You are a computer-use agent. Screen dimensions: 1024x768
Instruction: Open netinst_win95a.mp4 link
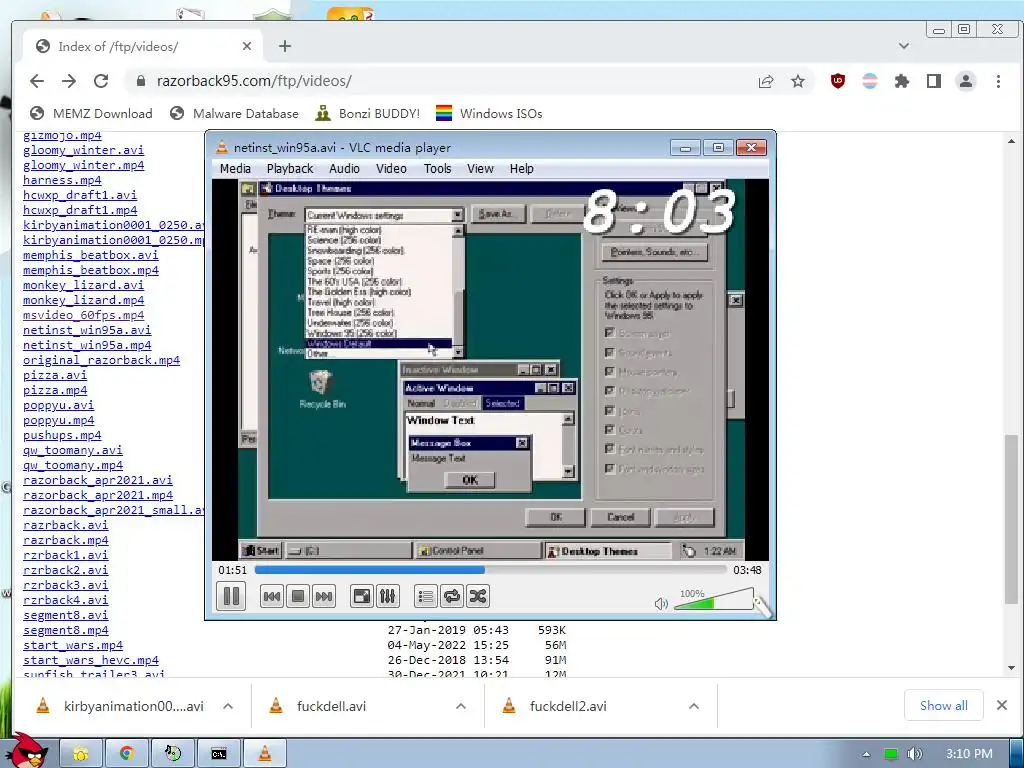(x=87, y=345)
